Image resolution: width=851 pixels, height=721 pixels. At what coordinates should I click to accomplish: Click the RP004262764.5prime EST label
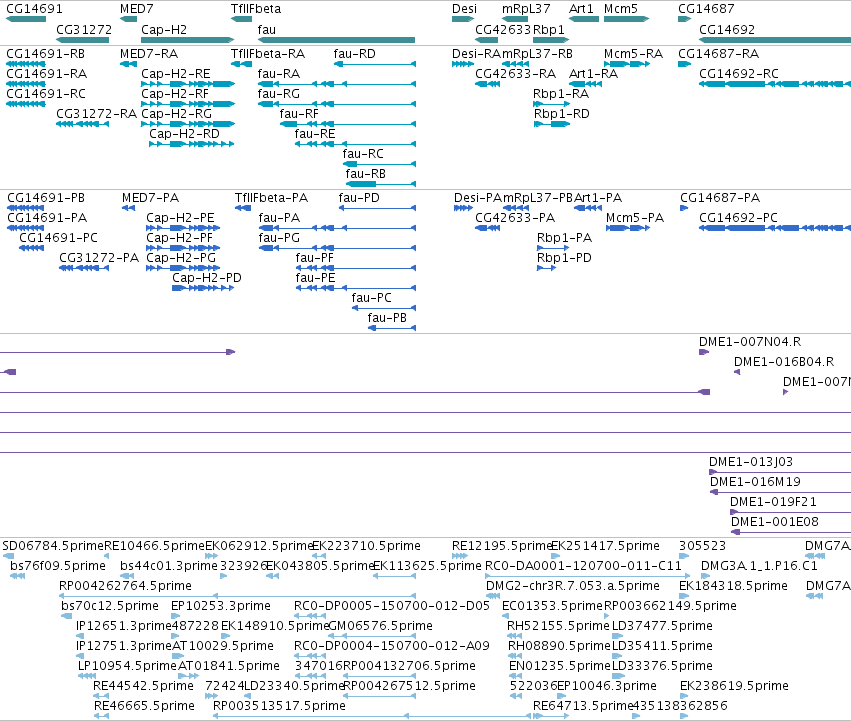tap(125, 586)
